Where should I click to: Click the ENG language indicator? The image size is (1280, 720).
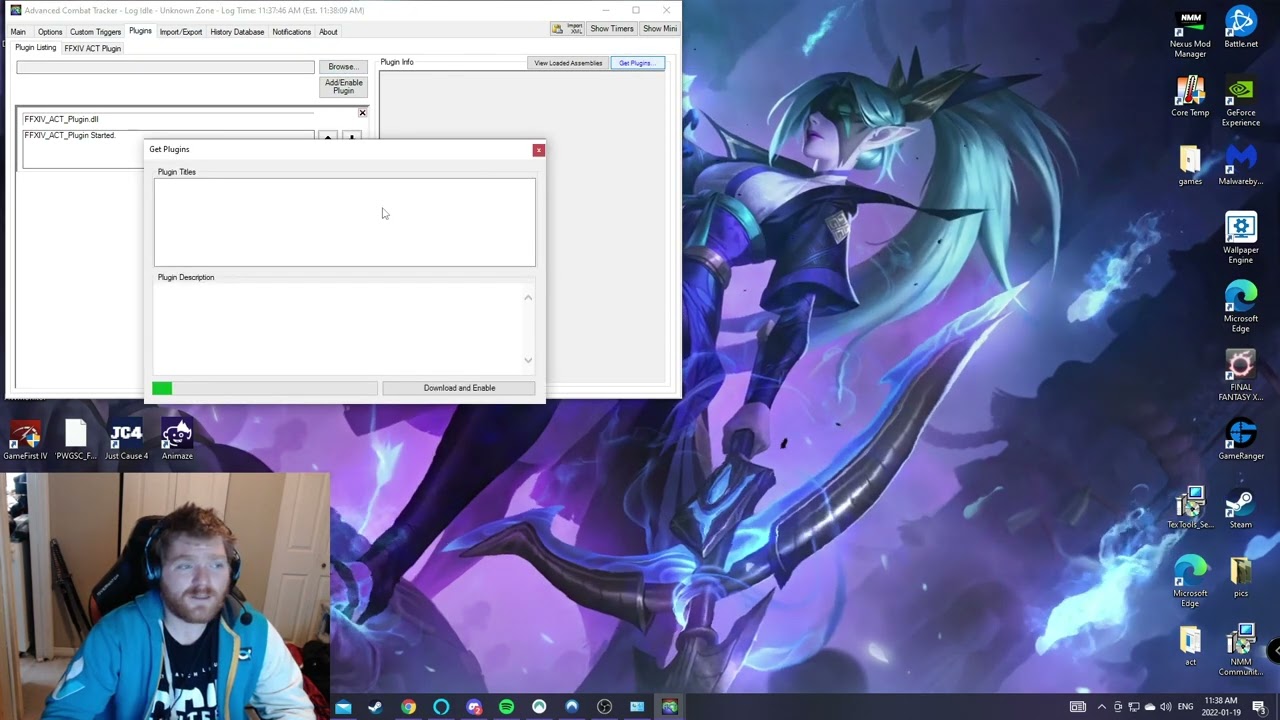1185,707
